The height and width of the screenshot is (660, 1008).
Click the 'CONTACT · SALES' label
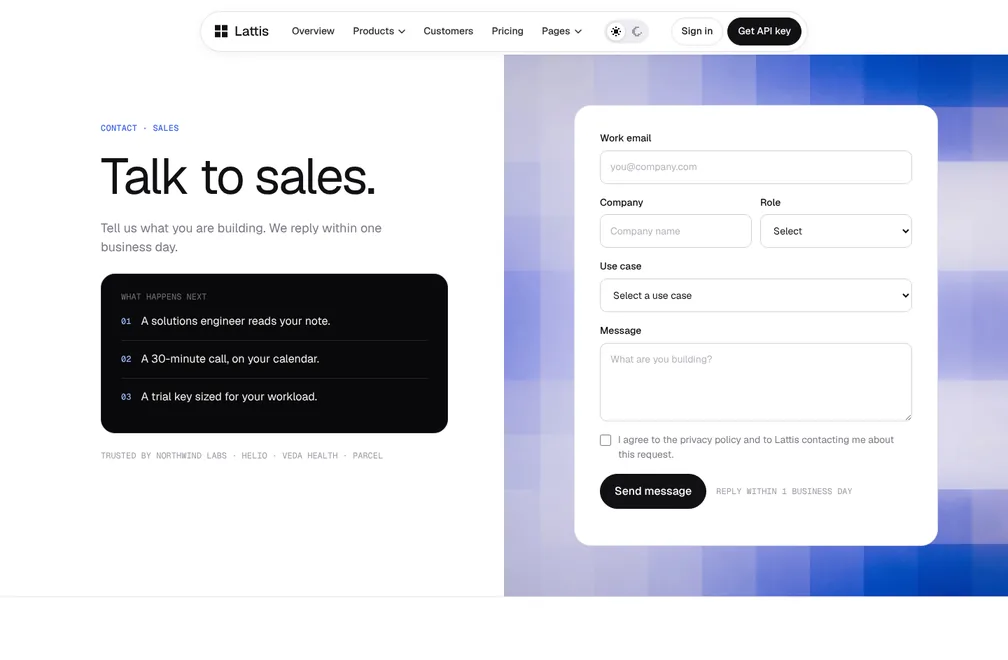point(140,128)
